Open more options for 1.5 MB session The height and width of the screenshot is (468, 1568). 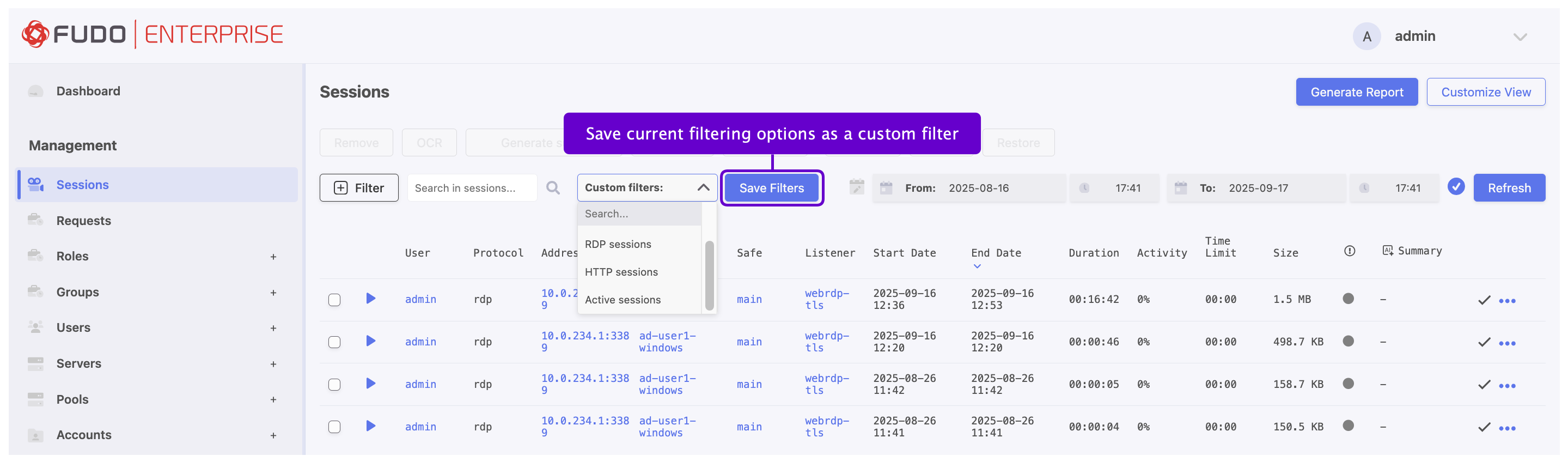click(x=1506, y=301)
